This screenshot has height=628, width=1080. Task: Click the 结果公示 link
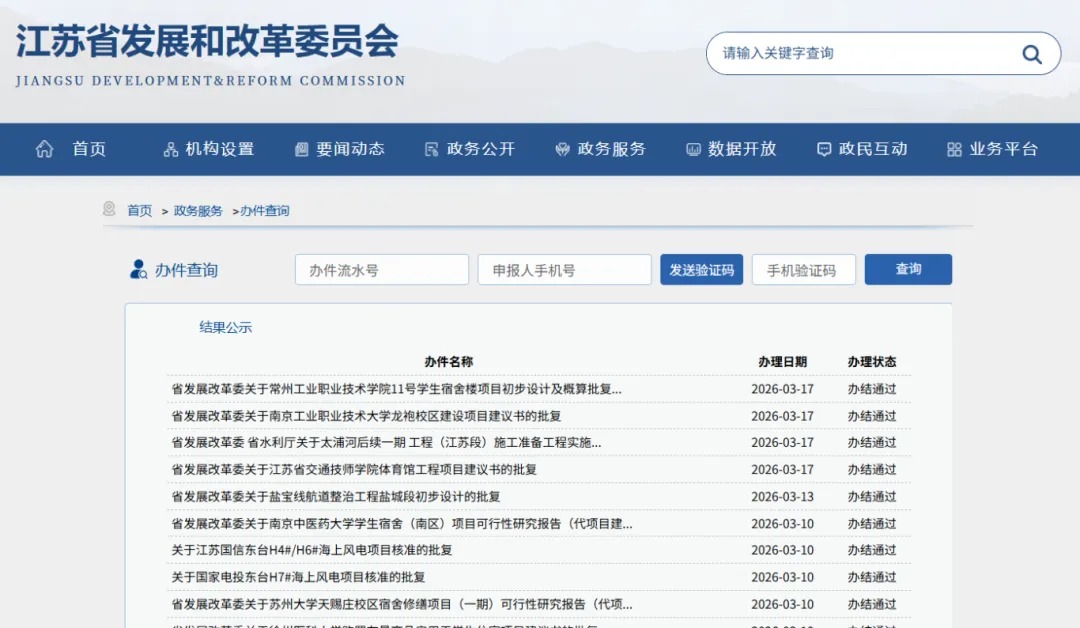click(x=224, y=327)
